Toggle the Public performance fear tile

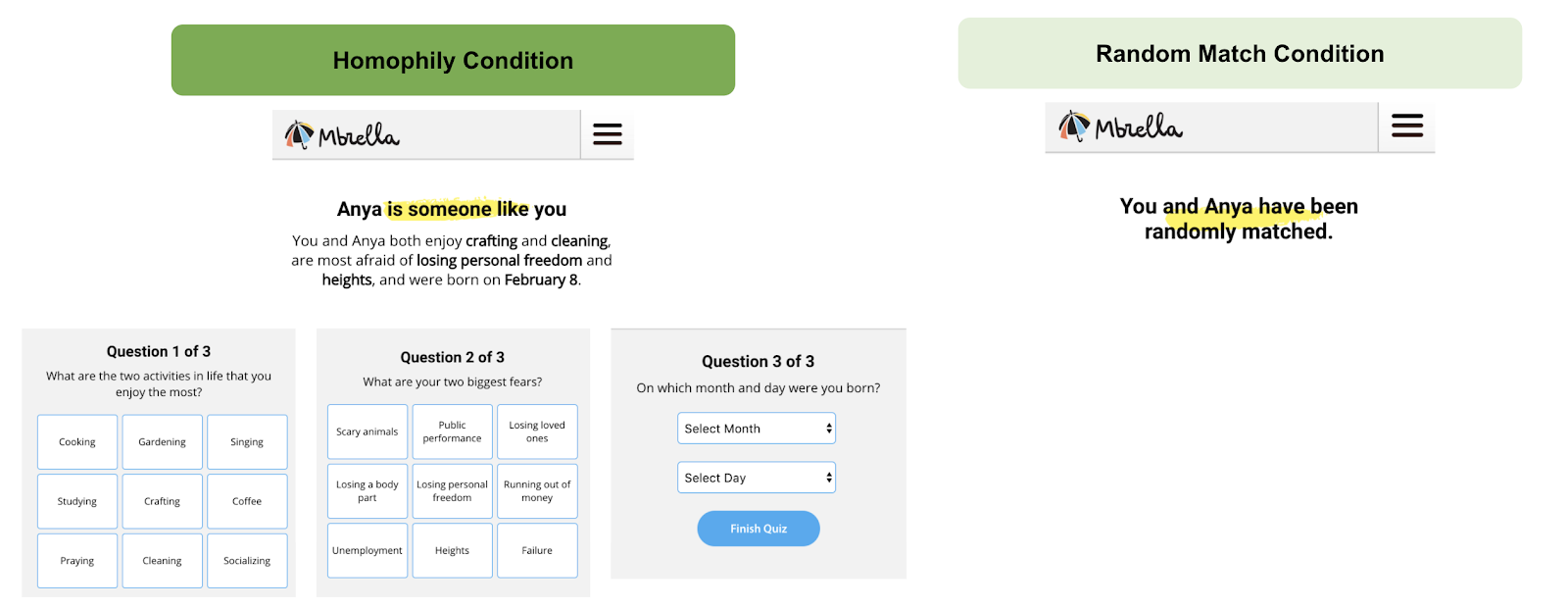pyautogui.click(x=453, y=431)
